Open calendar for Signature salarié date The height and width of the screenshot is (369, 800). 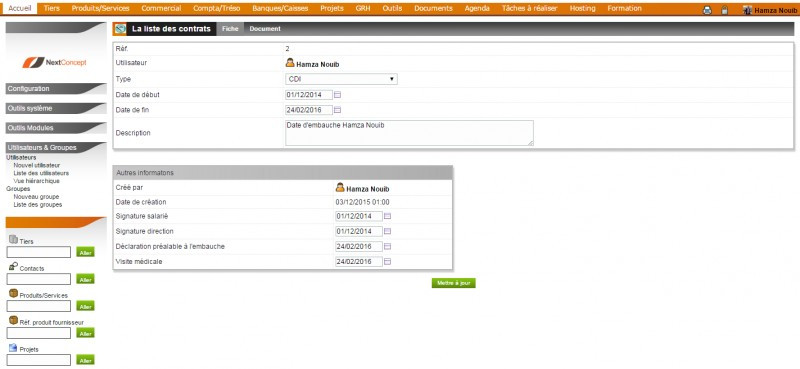387,216
